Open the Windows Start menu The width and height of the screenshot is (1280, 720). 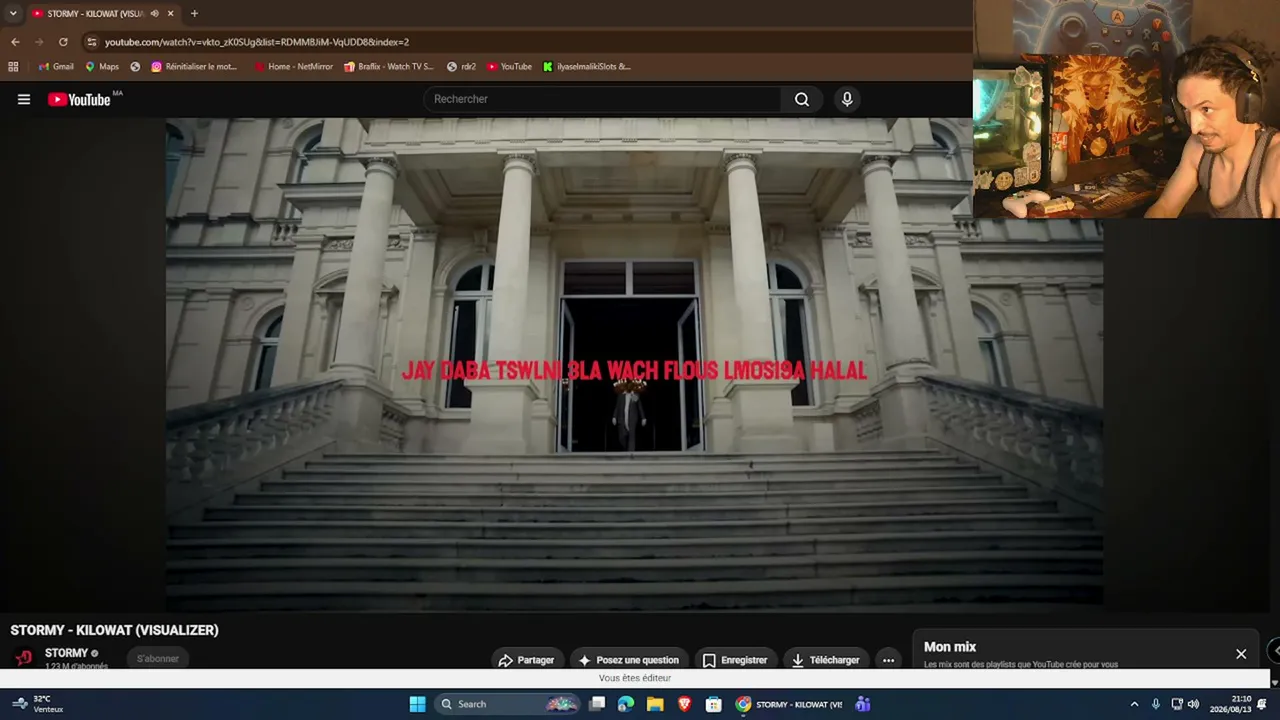(417, 704)
